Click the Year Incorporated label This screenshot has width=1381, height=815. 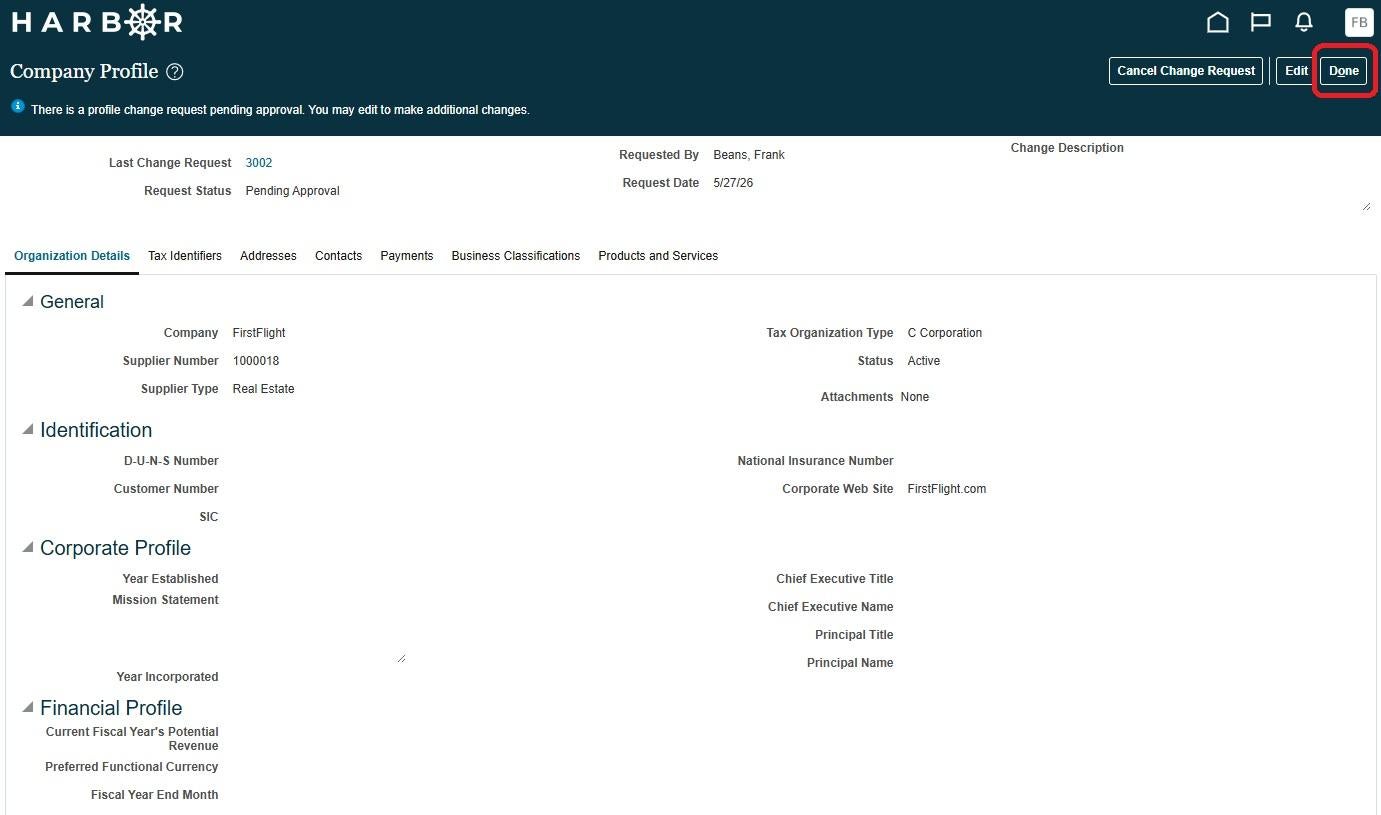click(167, 677)
